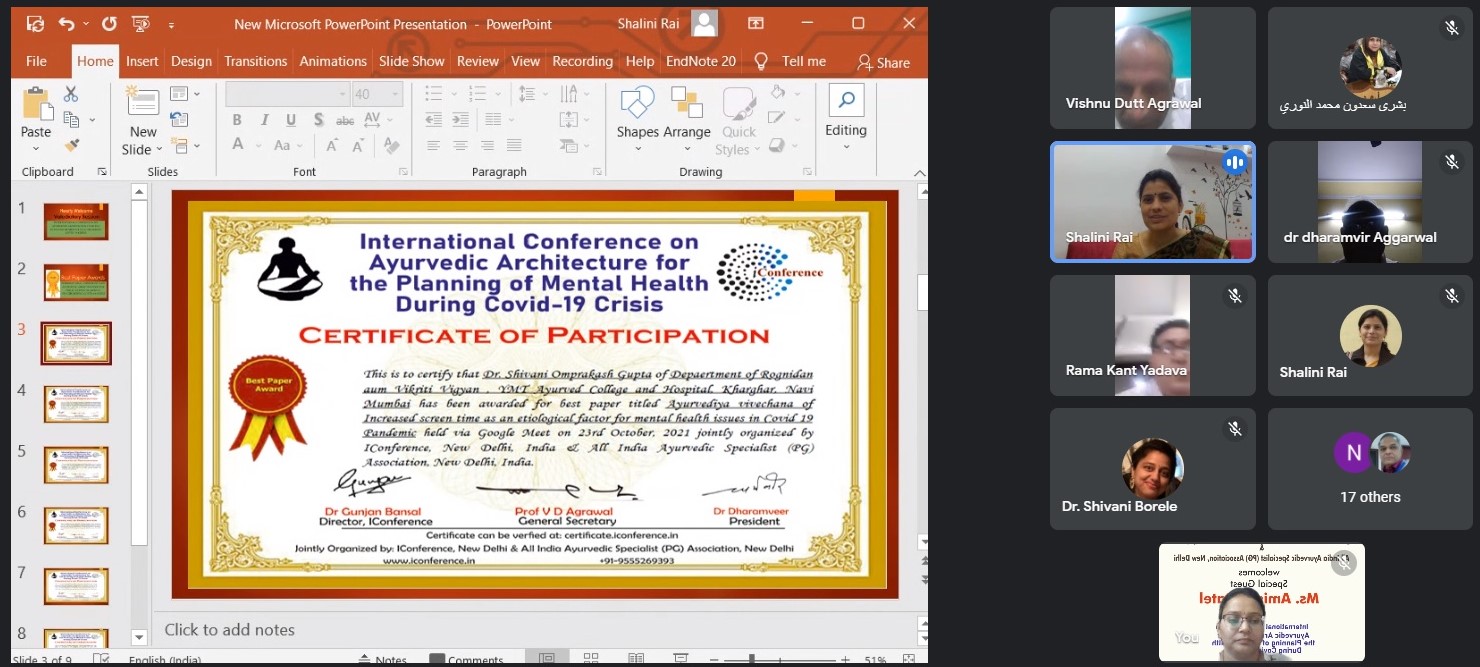
Task: Open the Shape Fill paint bucket
Action: click(x=778, y=93)
